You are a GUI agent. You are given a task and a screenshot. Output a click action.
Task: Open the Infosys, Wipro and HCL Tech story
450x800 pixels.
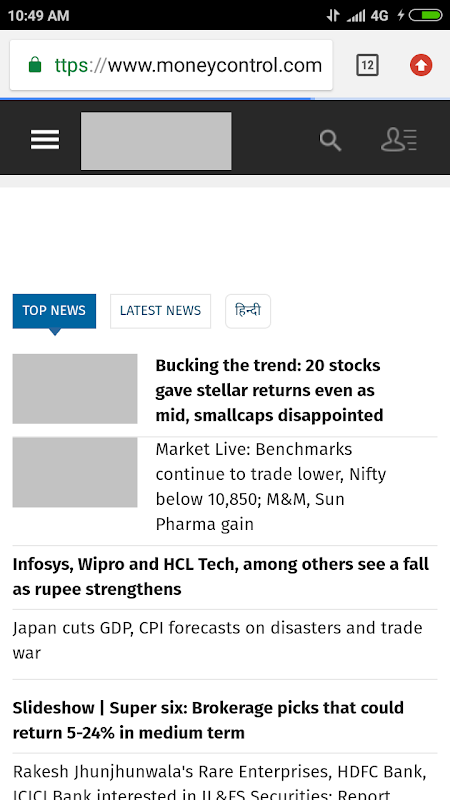[221, 577]
